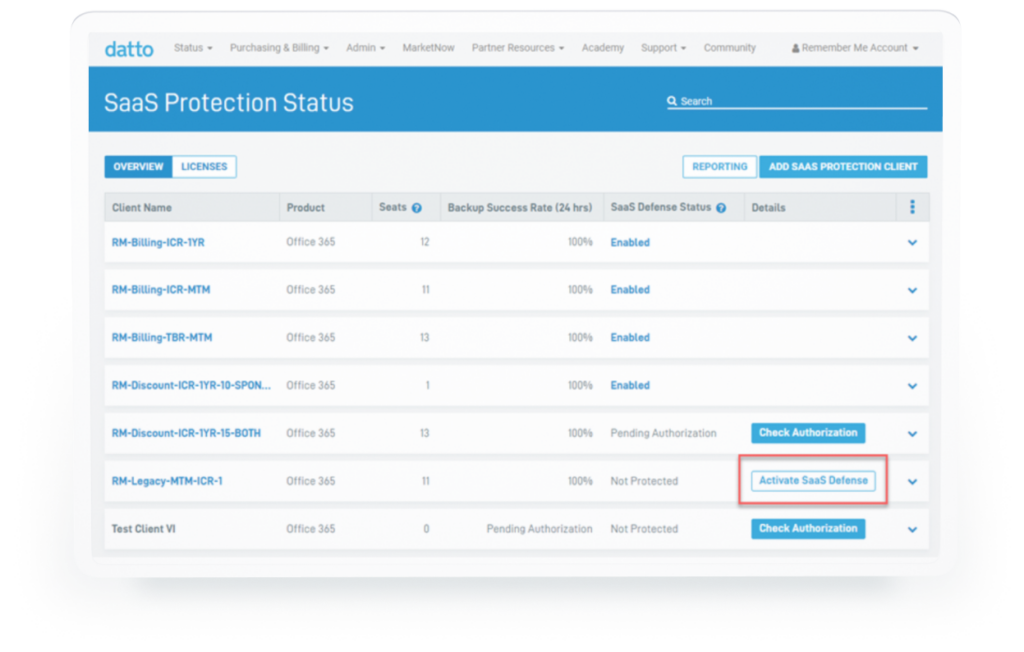
Task: Open the RM-Billing-TBR-MTM client link
Action: [x=163, y=337]
